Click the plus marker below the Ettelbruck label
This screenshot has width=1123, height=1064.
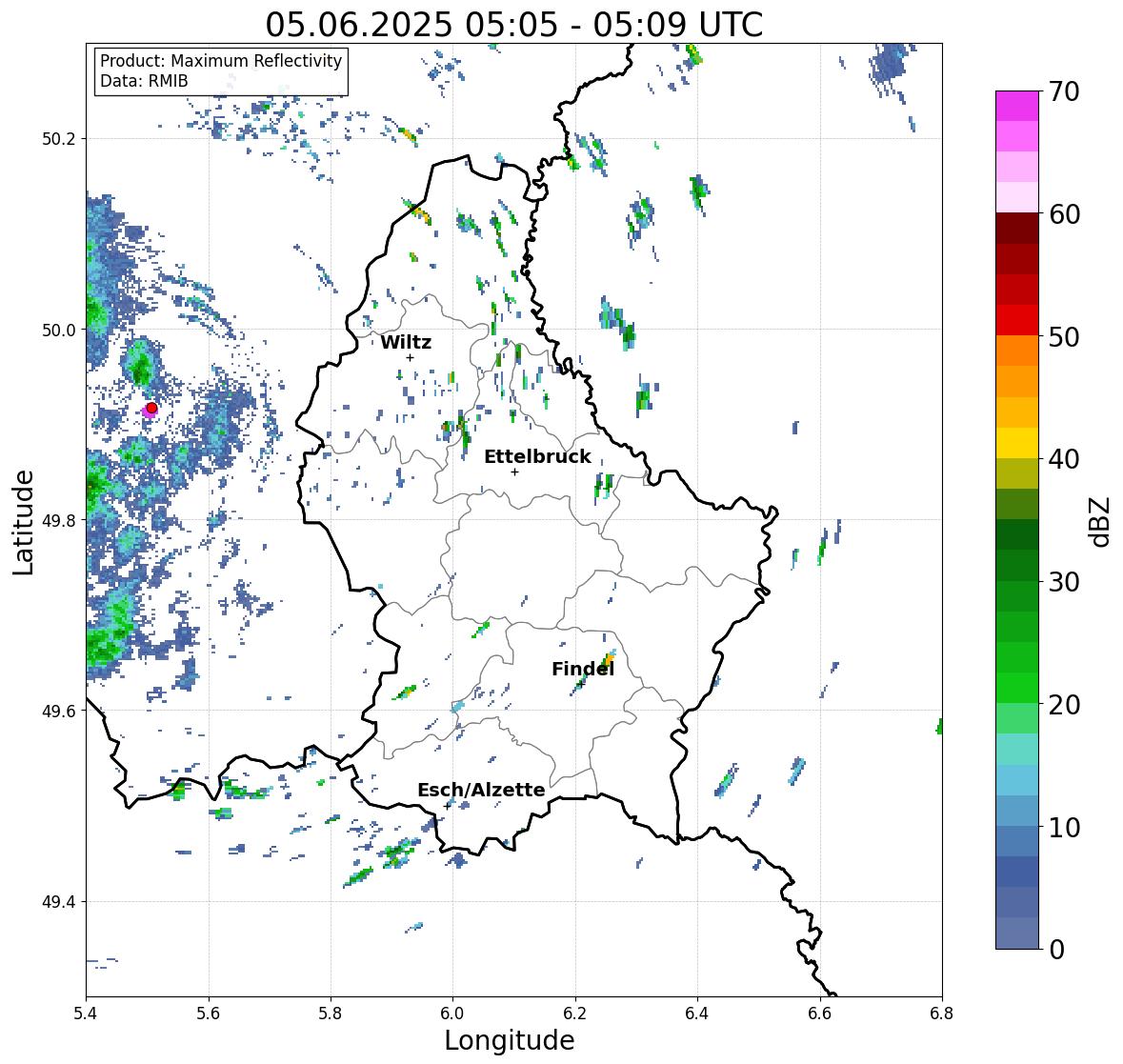click(514, 472)
